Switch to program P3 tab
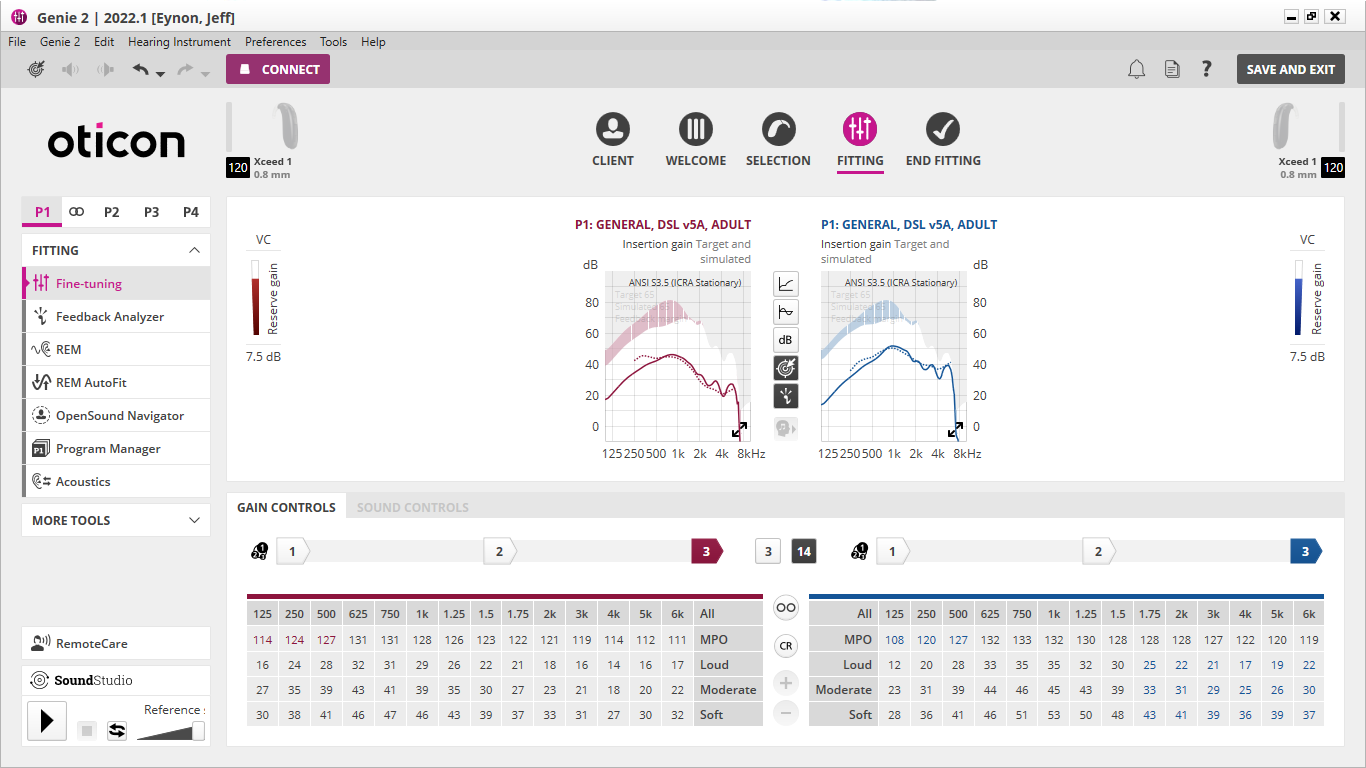The height and width of the screenshot is (768, 1366). coord(151,212)
